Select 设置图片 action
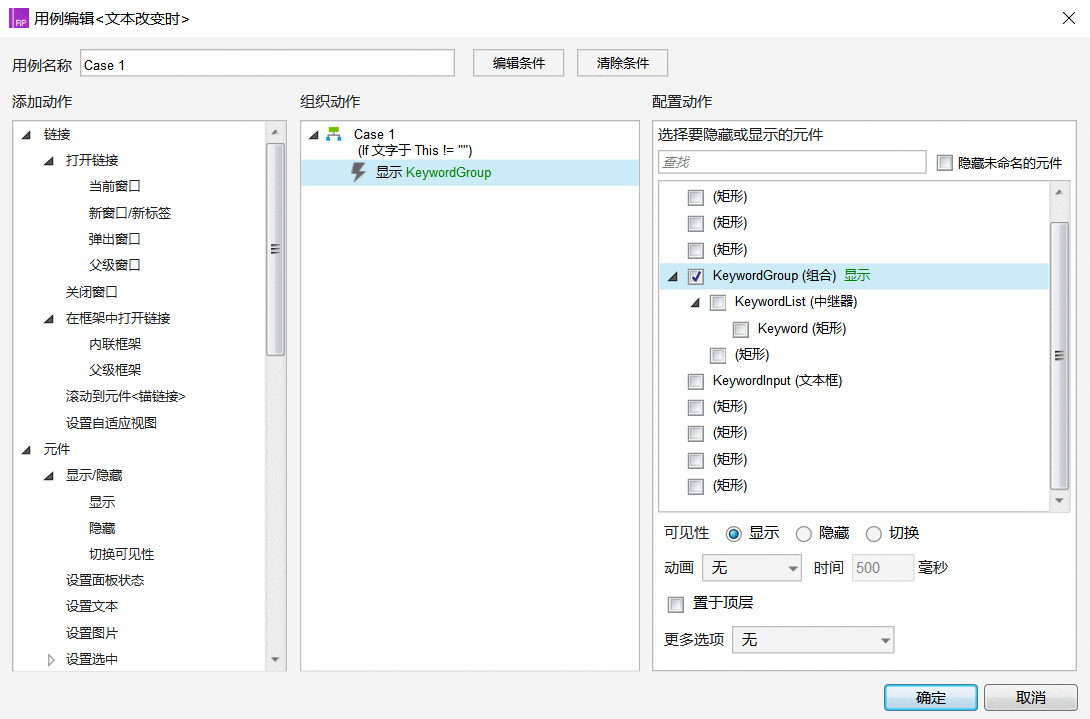Viewport: 1090px width, 719px height. pyautogui.click(x=92, y=633)
